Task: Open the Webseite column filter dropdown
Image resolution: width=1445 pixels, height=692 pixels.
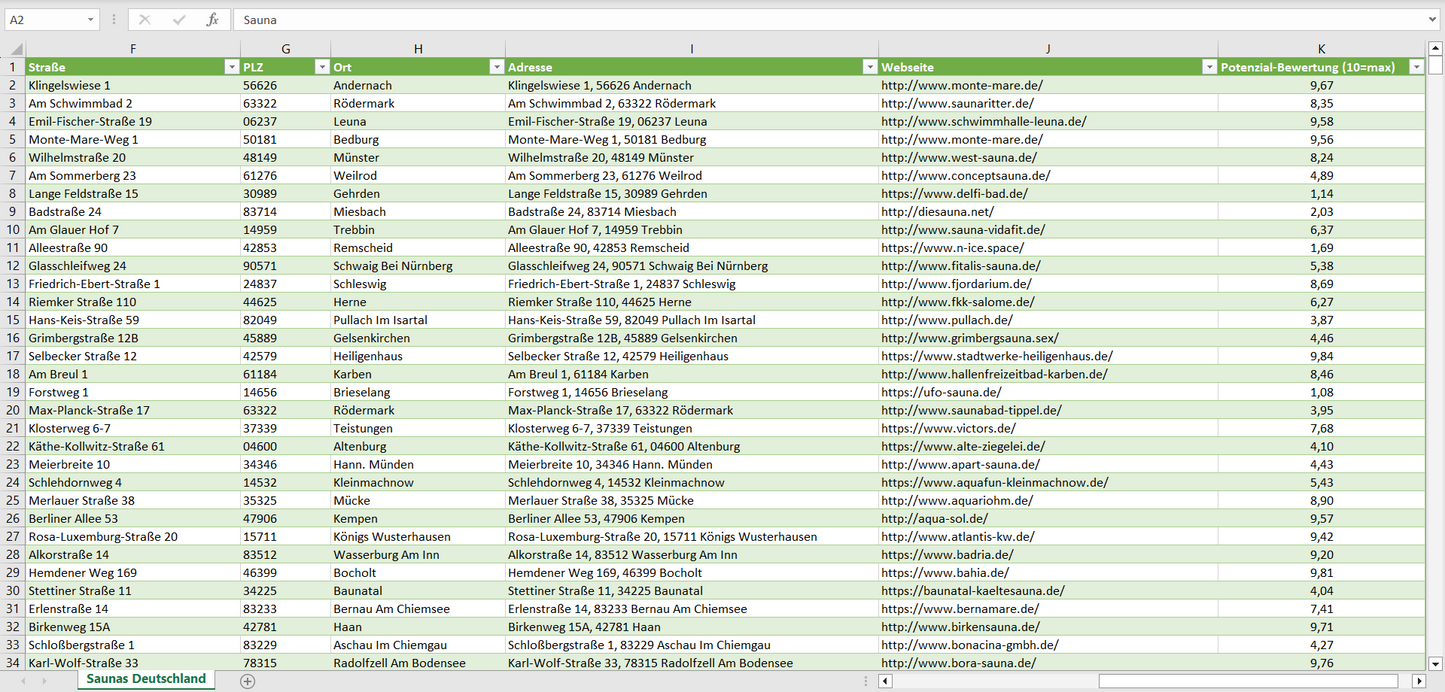Action: coord(1208,67)
